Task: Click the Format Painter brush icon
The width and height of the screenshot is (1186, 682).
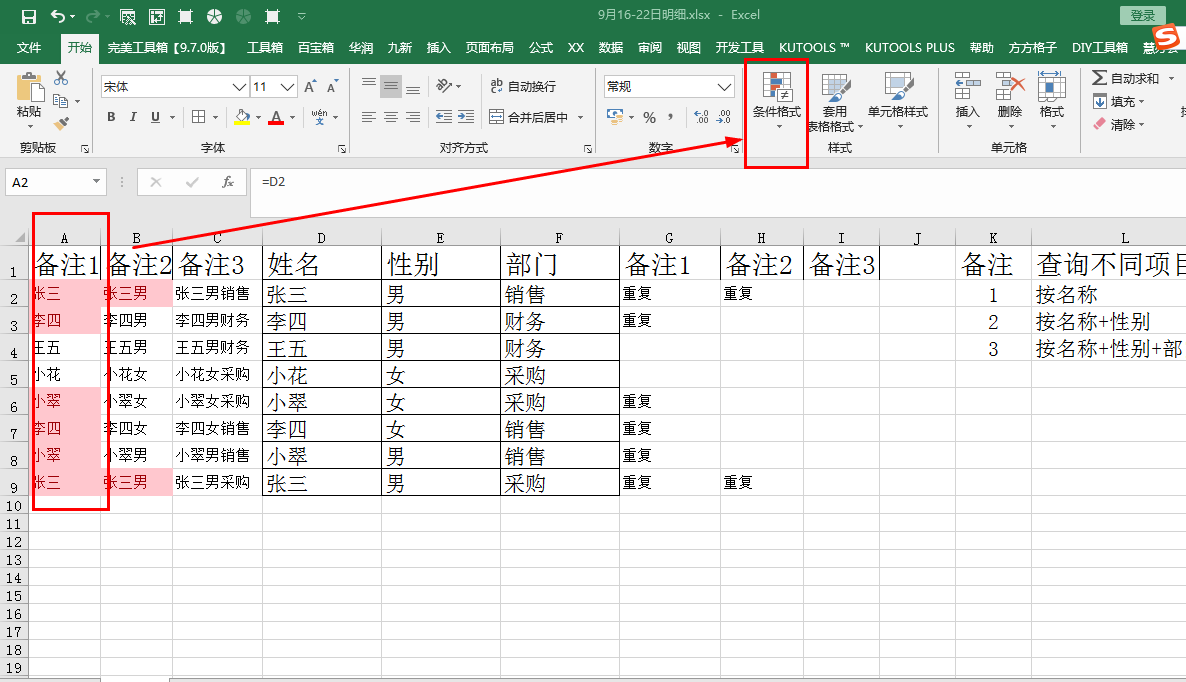Action: click(x=61, y=124)
